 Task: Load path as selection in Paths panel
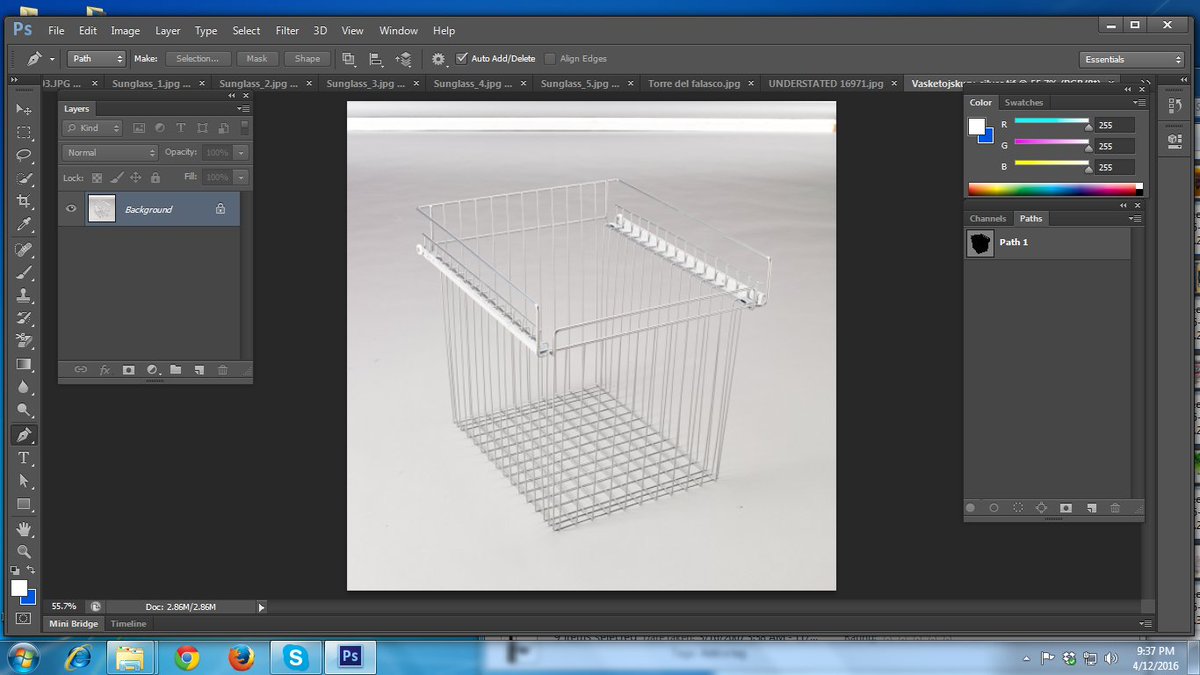click(1018, 508)
